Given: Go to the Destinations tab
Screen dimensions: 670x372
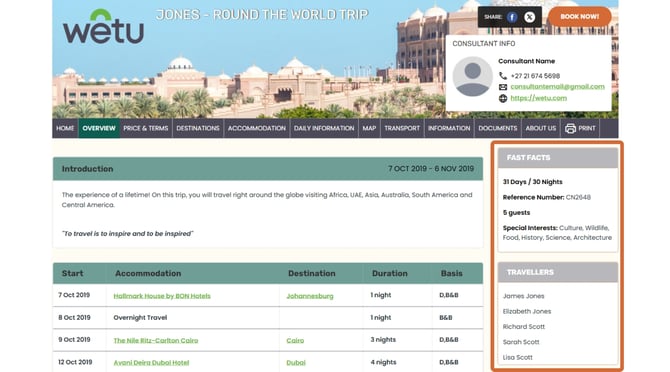Looking at the screenshot, I should pyautogui.click(x=198, y=128).
